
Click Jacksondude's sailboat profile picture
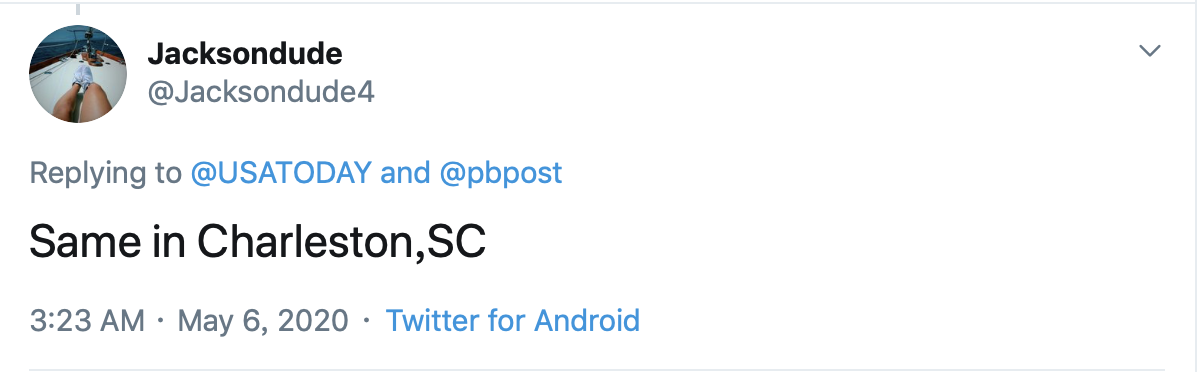click(x=78, y=74)
